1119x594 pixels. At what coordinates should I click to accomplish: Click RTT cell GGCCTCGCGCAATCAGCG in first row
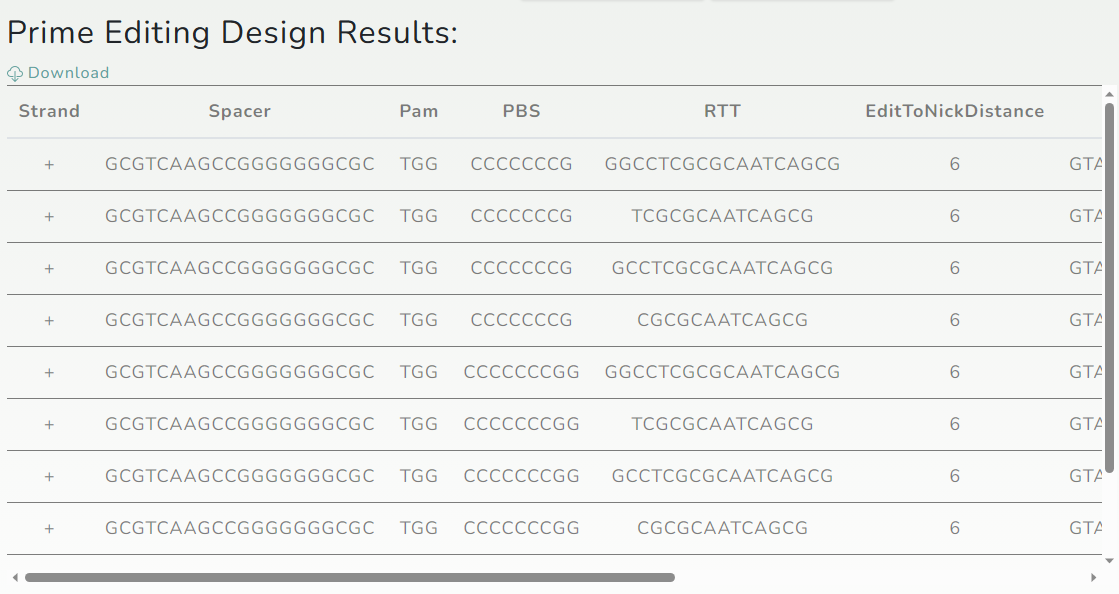722,164
